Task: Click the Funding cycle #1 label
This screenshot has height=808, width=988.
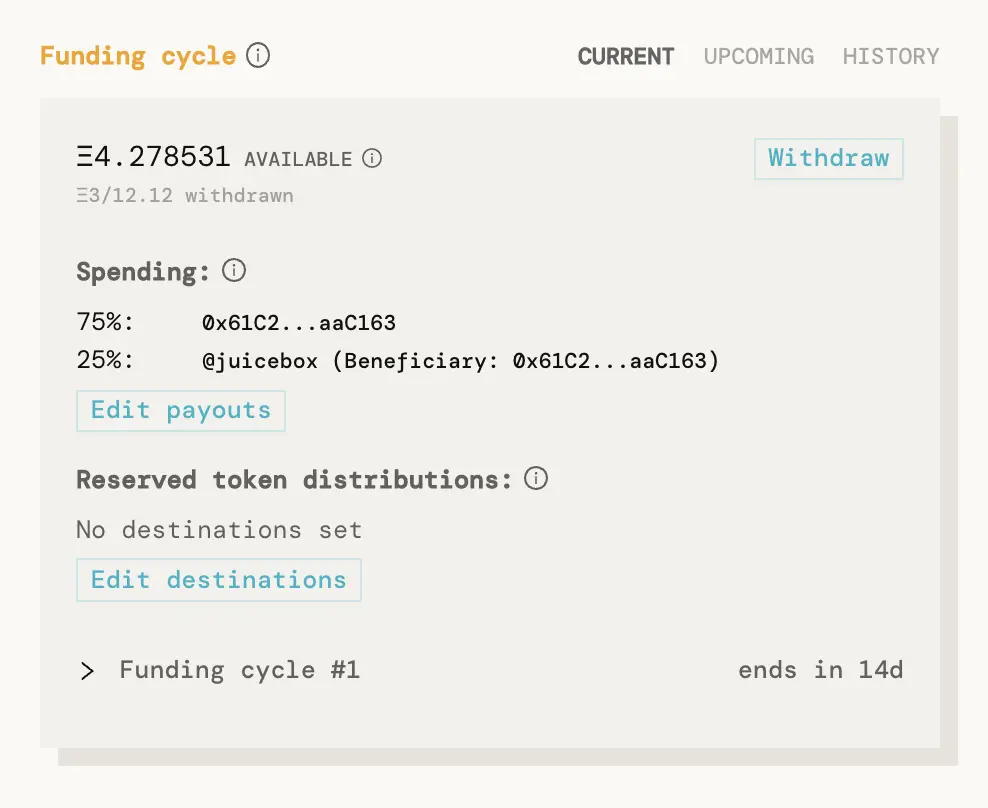Action: [239, 670]
